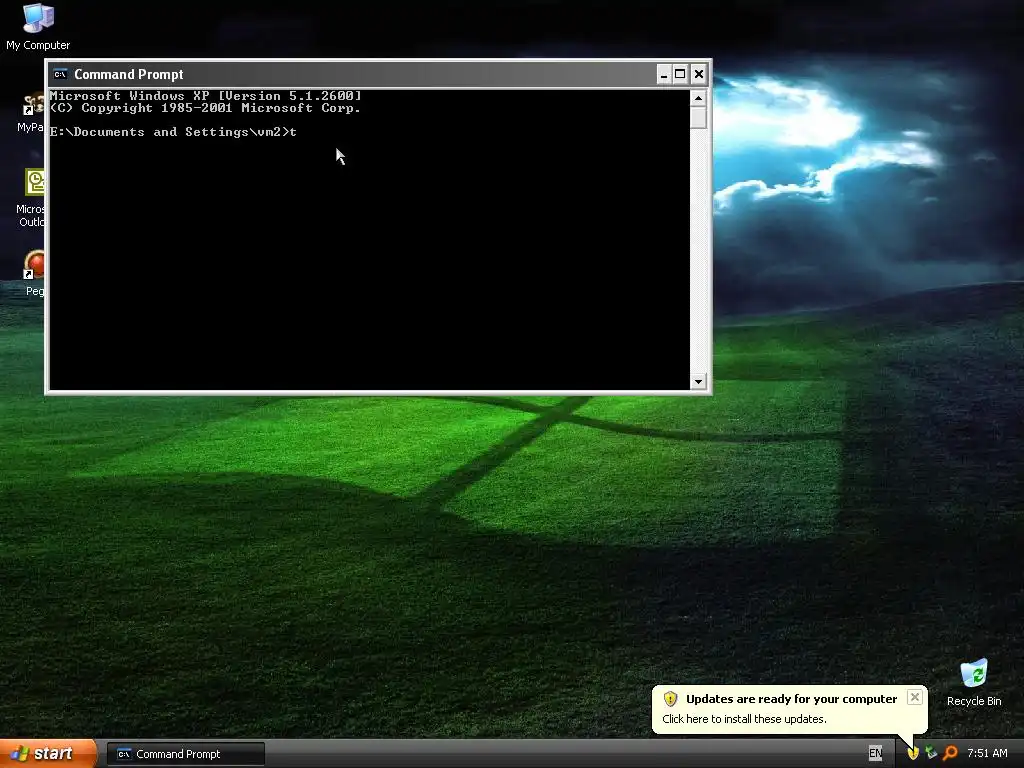The image size is (1024, 768).
Task: Dismiss the updates balloon with its X
Action: 915,697
